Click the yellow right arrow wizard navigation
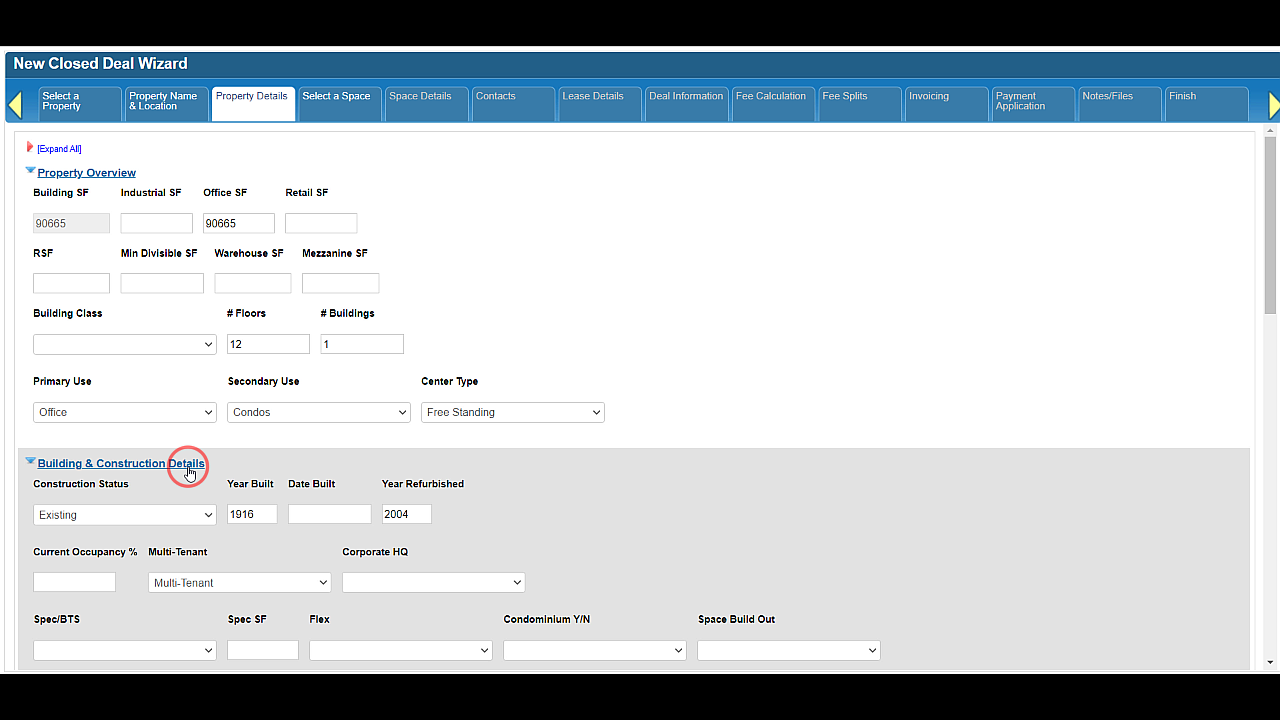Viewport: 1280px width, 720px height. click(1273, 105)
